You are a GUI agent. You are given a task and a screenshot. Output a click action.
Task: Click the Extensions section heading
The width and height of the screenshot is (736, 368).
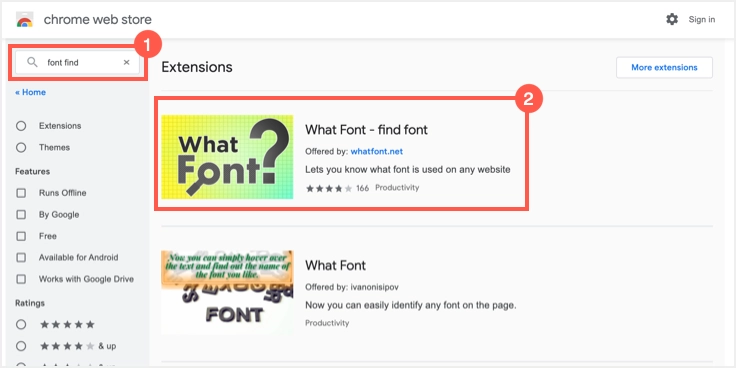197,67
